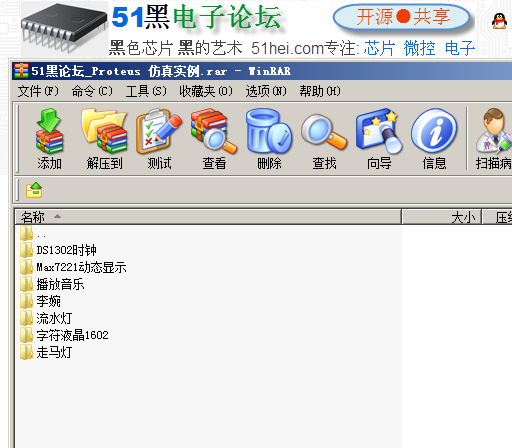Sort by 大小 column header
Screen dimensions: 512x448
pos(442,217)
